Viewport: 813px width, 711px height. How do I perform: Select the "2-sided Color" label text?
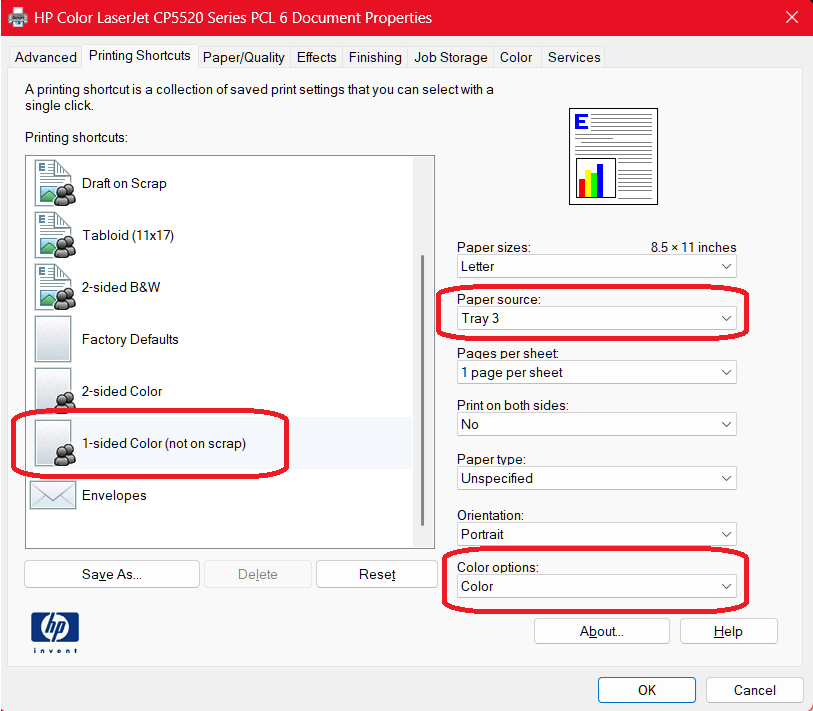[x=122, y=391]
